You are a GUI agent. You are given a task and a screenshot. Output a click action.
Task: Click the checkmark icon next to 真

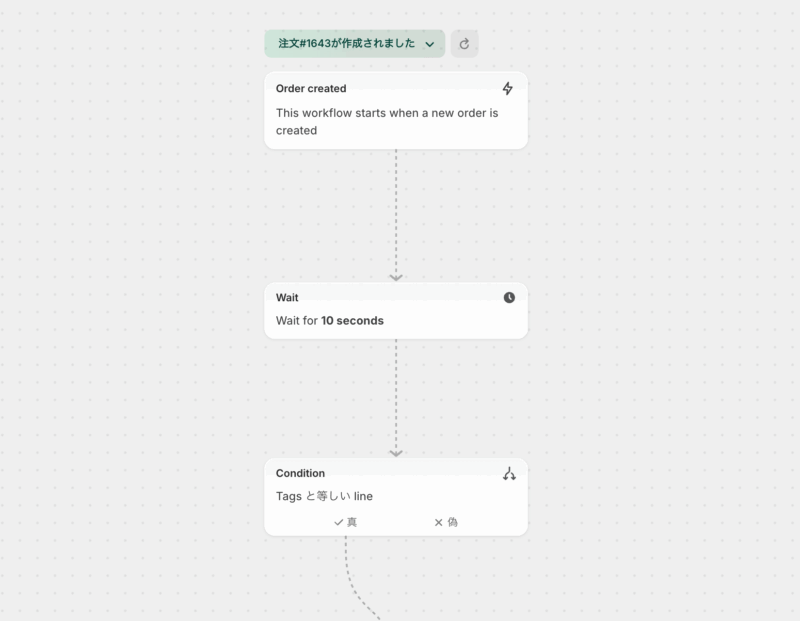pos(339,522)
